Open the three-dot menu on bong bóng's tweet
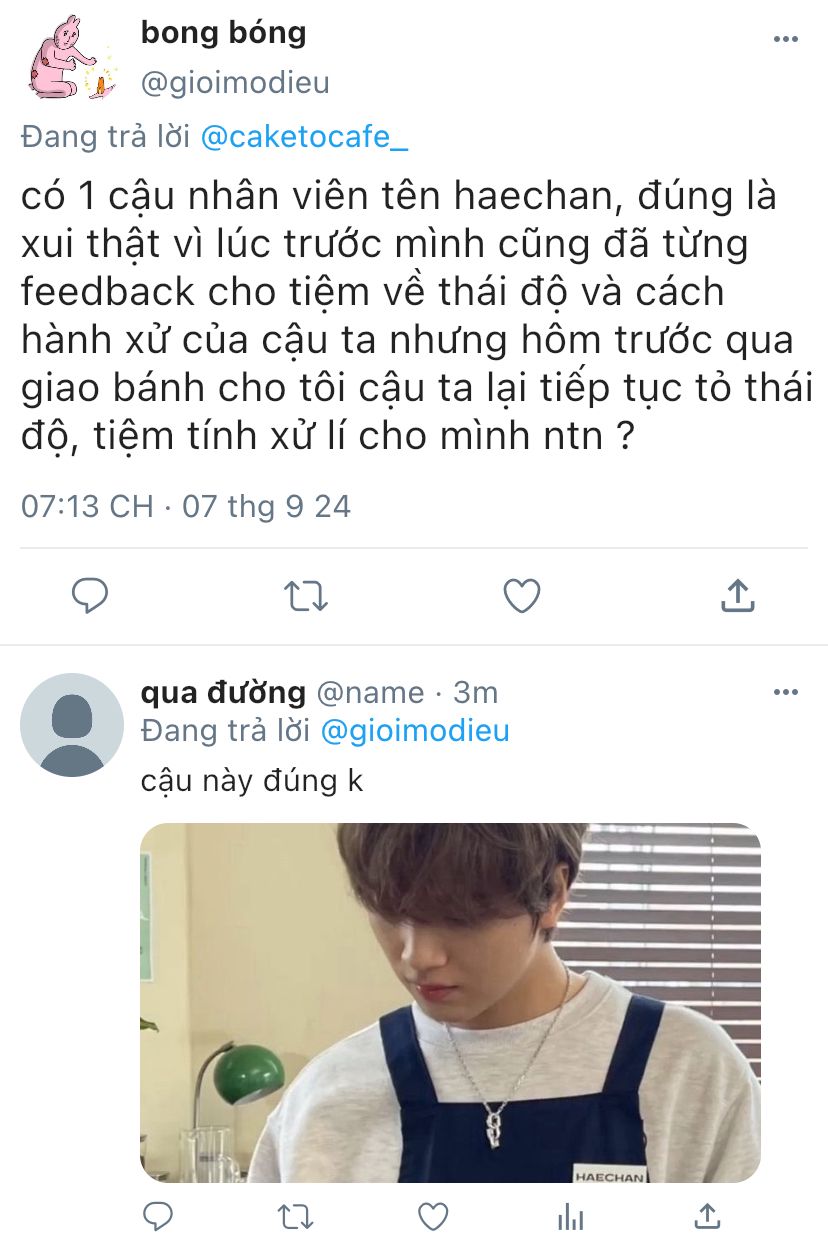 [786, 39]
